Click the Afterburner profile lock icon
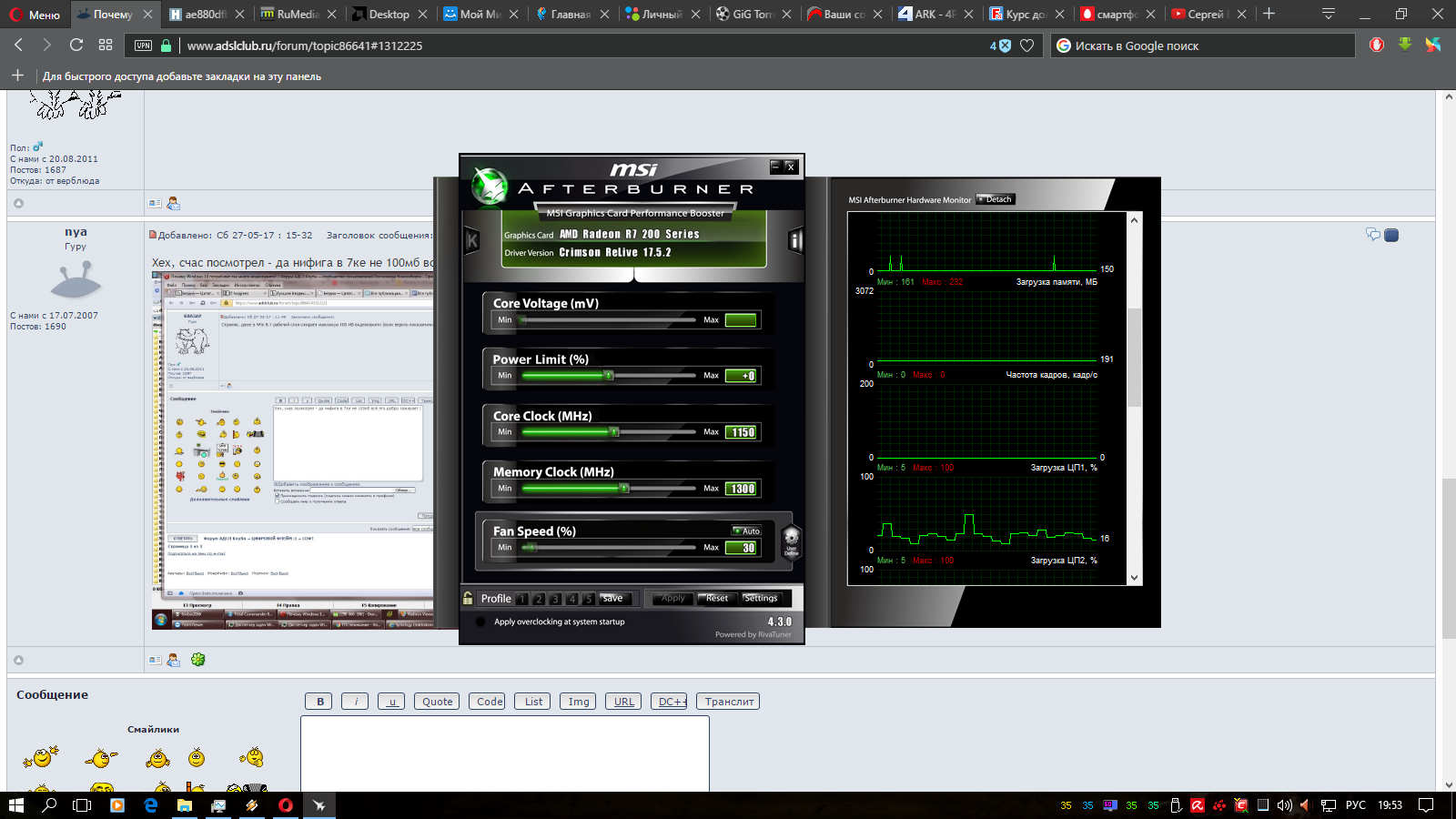 468,598
